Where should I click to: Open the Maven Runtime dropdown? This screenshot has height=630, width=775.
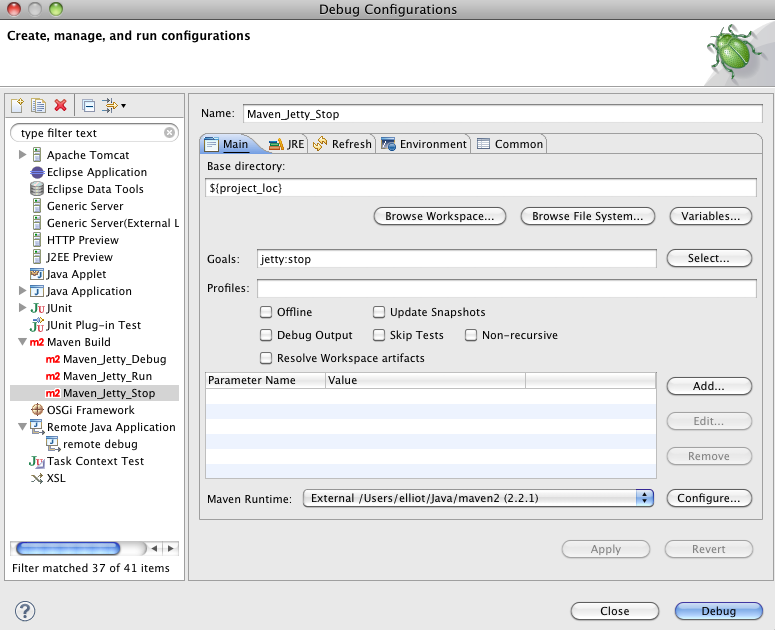pyautogui.click(x=478, y=498)
